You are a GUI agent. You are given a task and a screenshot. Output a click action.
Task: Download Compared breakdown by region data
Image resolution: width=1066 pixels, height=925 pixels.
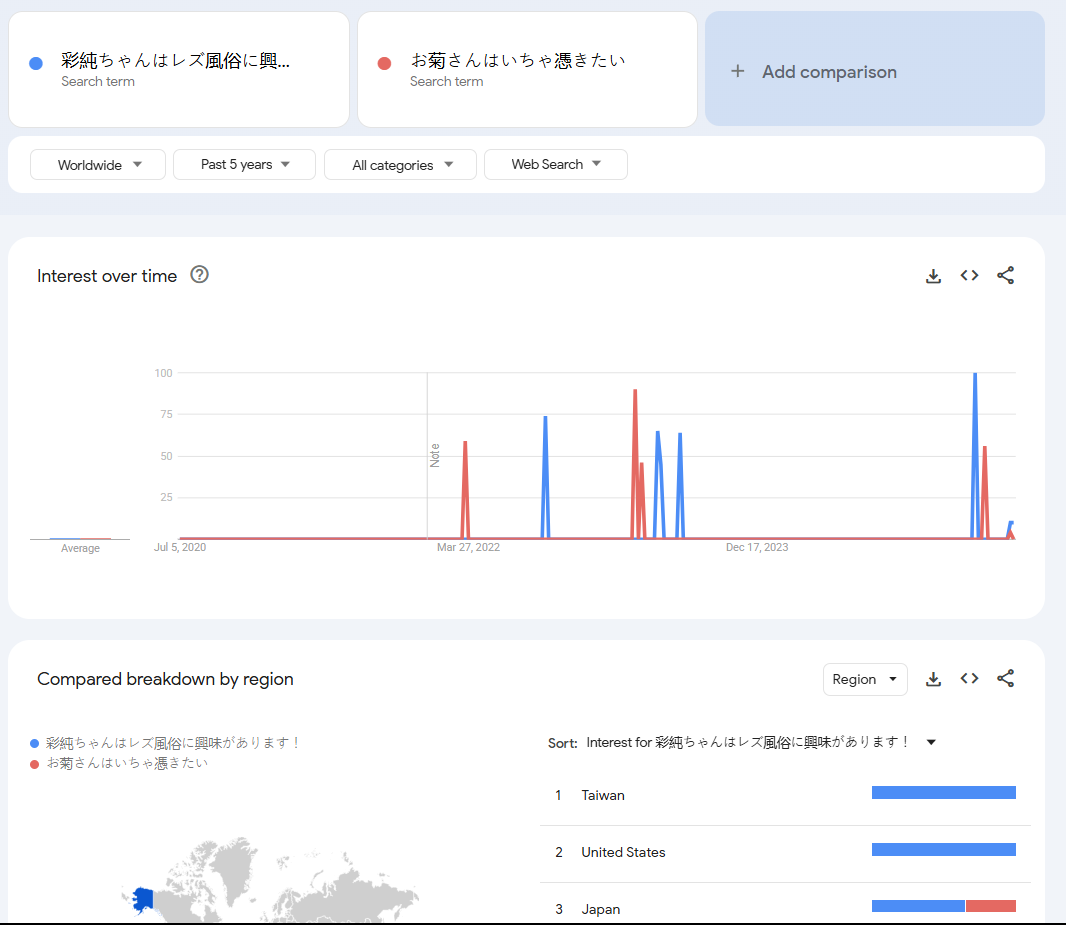pos(933,679)
